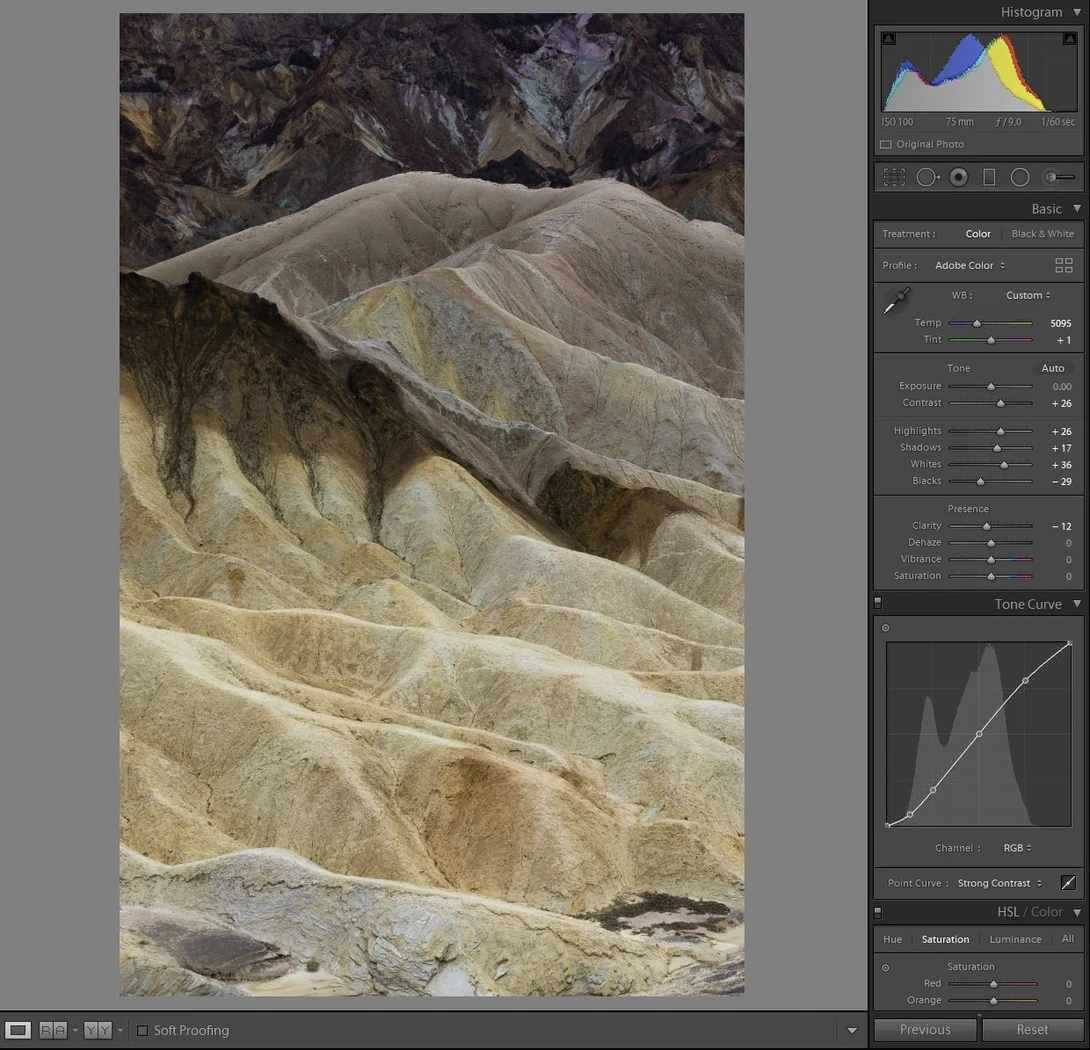Toggle the Tone Curve panel switch
1090x1050 pixels.
pyautogui.click(x=878, y=603)
